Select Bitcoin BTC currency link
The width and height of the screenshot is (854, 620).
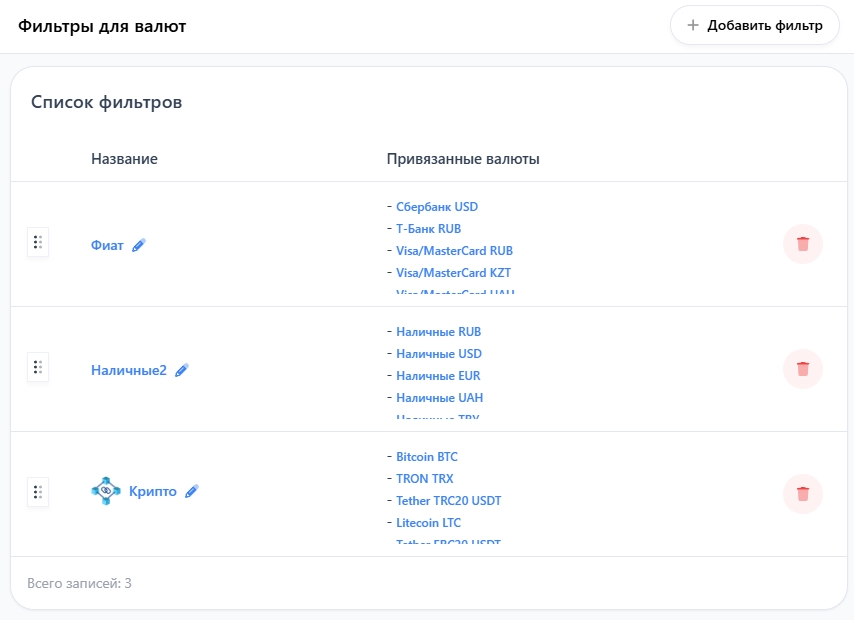click(426, 457)
